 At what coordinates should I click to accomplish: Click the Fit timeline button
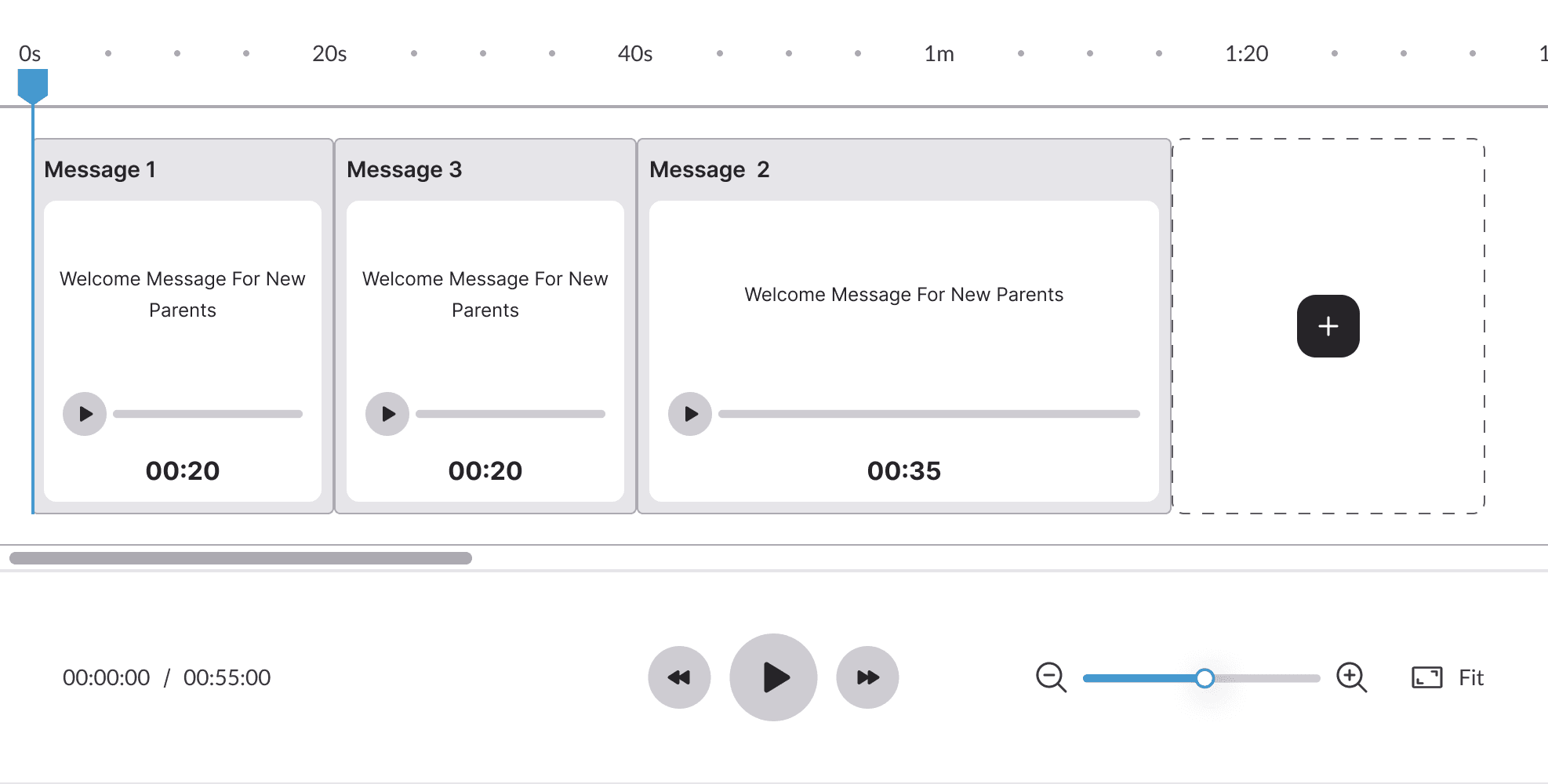[1448, 677]
